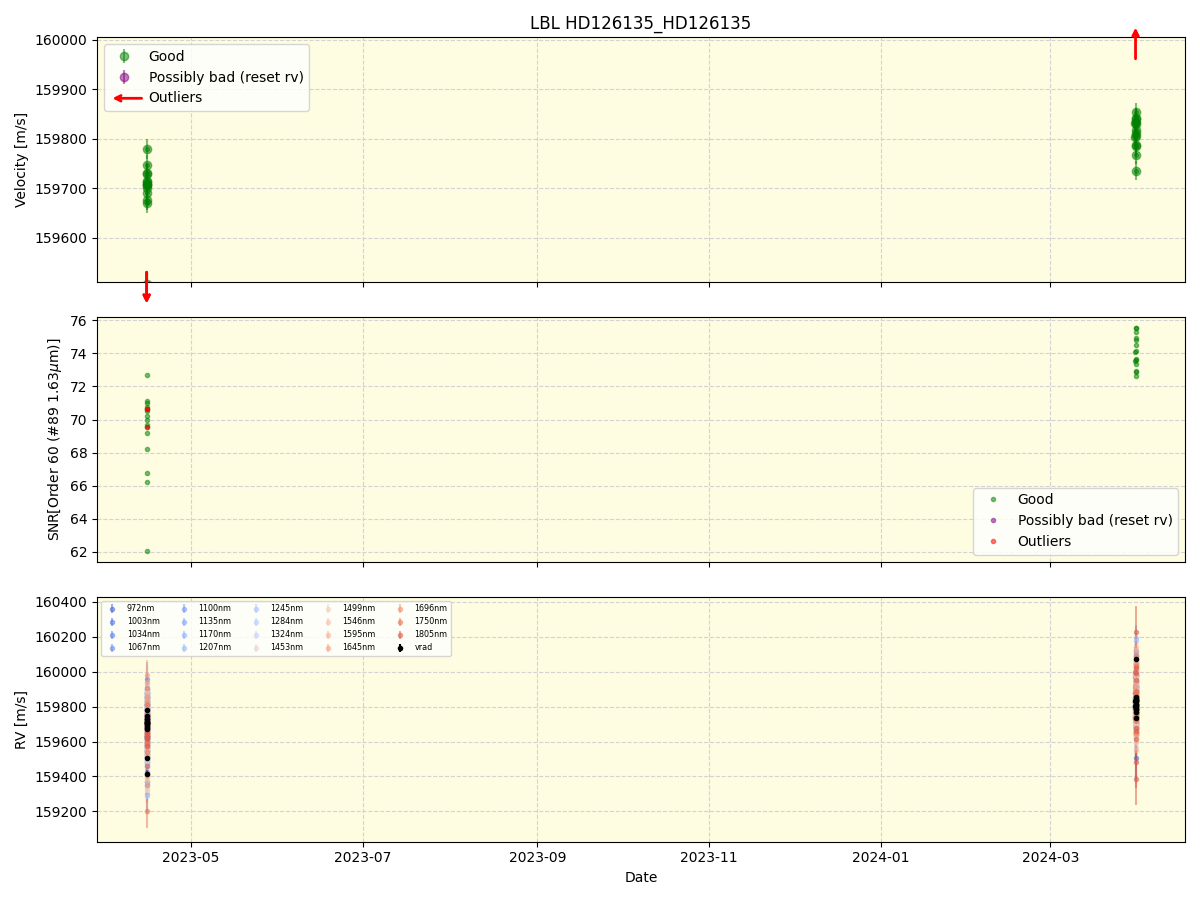1200x900 pixels.
Task: Select green 'Good' dot in SNR legend
Action: coord(993,500)
